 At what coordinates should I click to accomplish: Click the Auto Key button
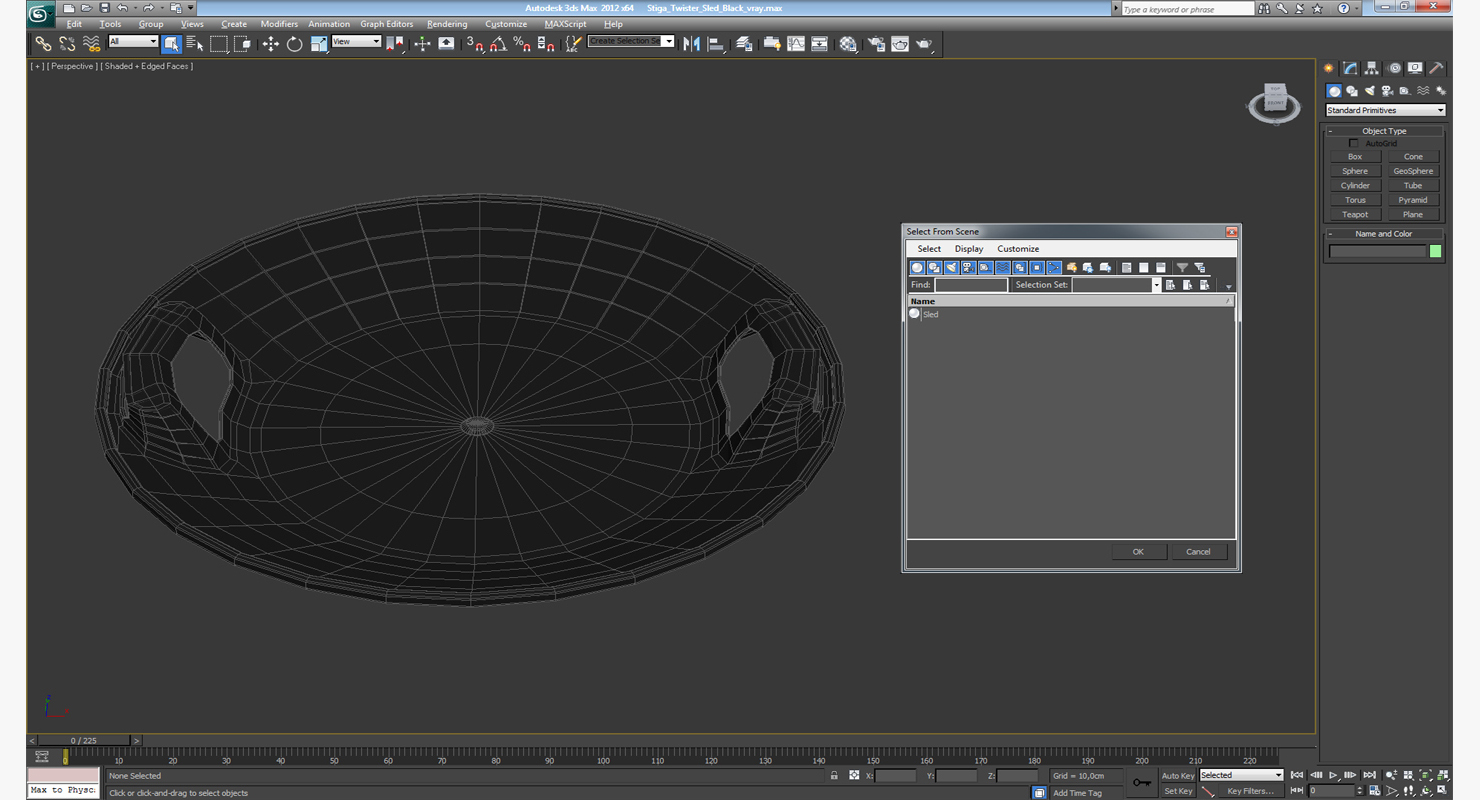click(x=1177, y=776)
